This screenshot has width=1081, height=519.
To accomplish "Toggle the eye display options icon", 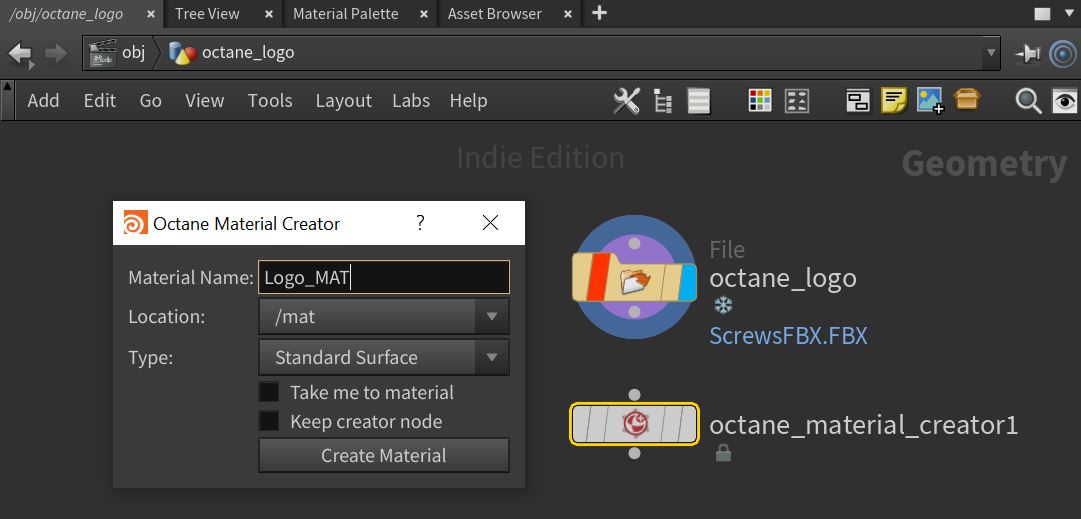I will click(x=1064, y=101).
